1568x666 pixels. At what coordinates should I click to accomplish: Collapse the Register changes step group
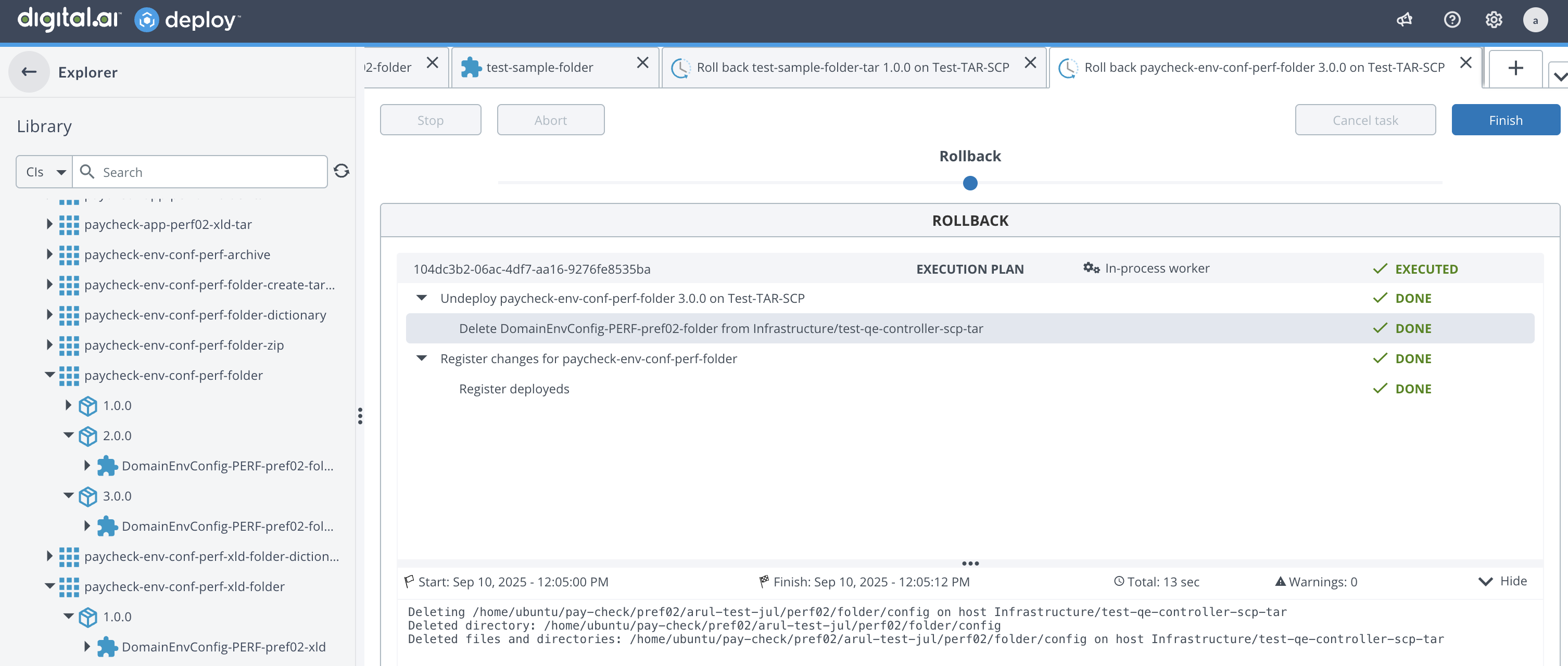coord(421,358)
